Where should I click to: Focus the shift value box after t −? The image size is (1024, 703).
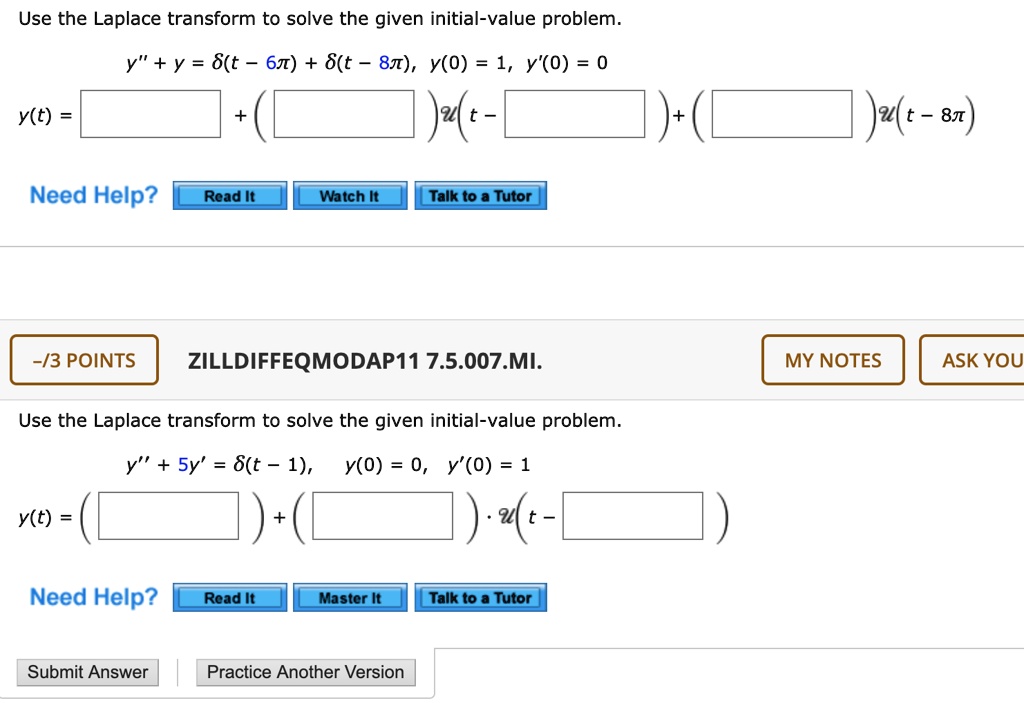[575, 114]
